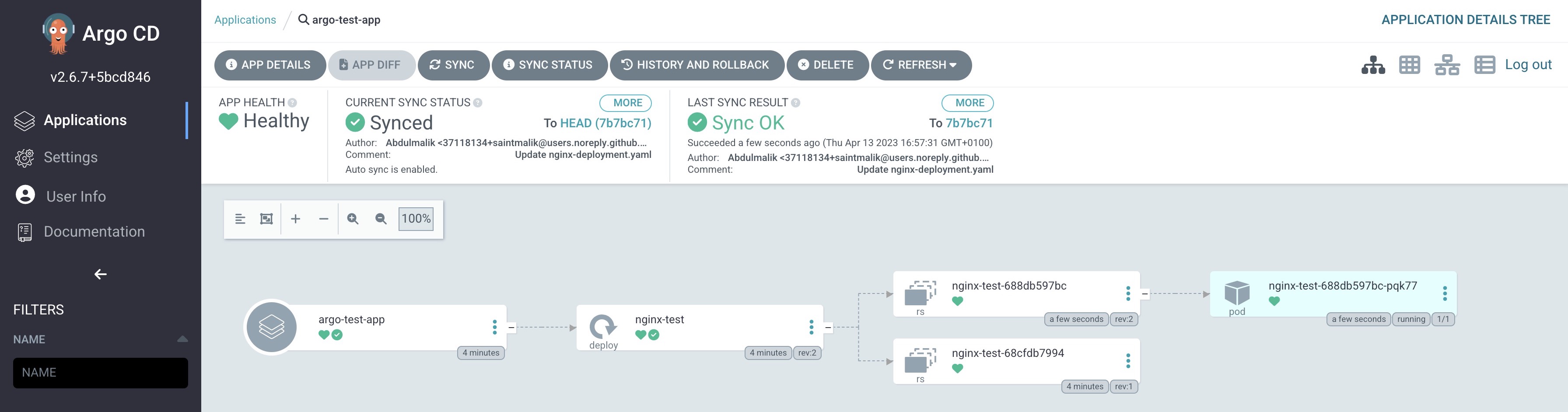The image size is (1568, 412).
Task: Open Settings in the sidebar
Action: tap(70, 157)
